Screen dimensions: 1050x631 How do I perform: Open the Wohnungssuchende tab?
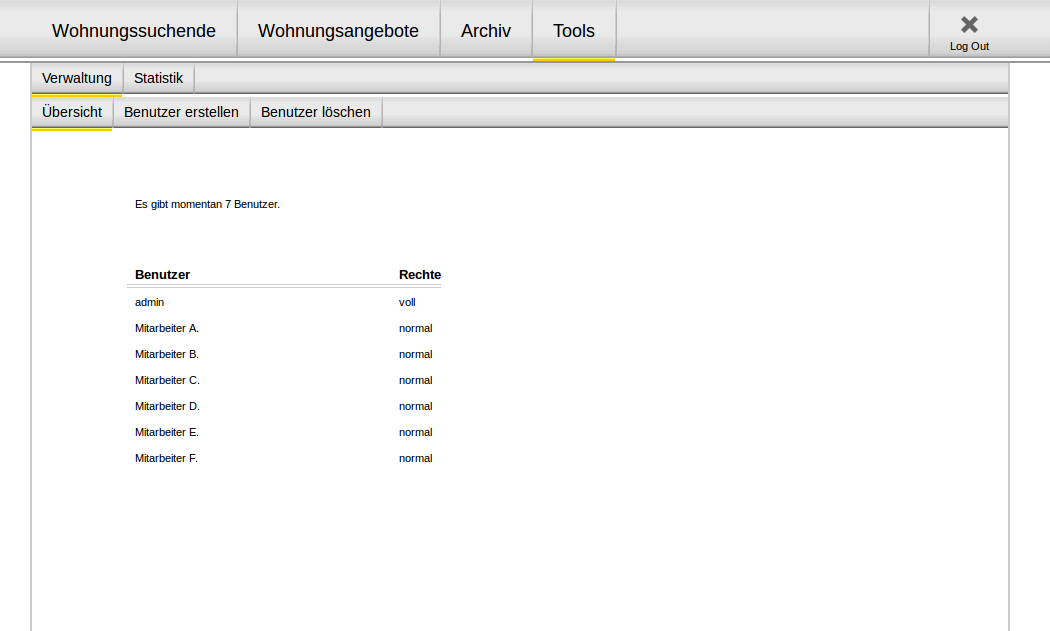tap(134, 31)
